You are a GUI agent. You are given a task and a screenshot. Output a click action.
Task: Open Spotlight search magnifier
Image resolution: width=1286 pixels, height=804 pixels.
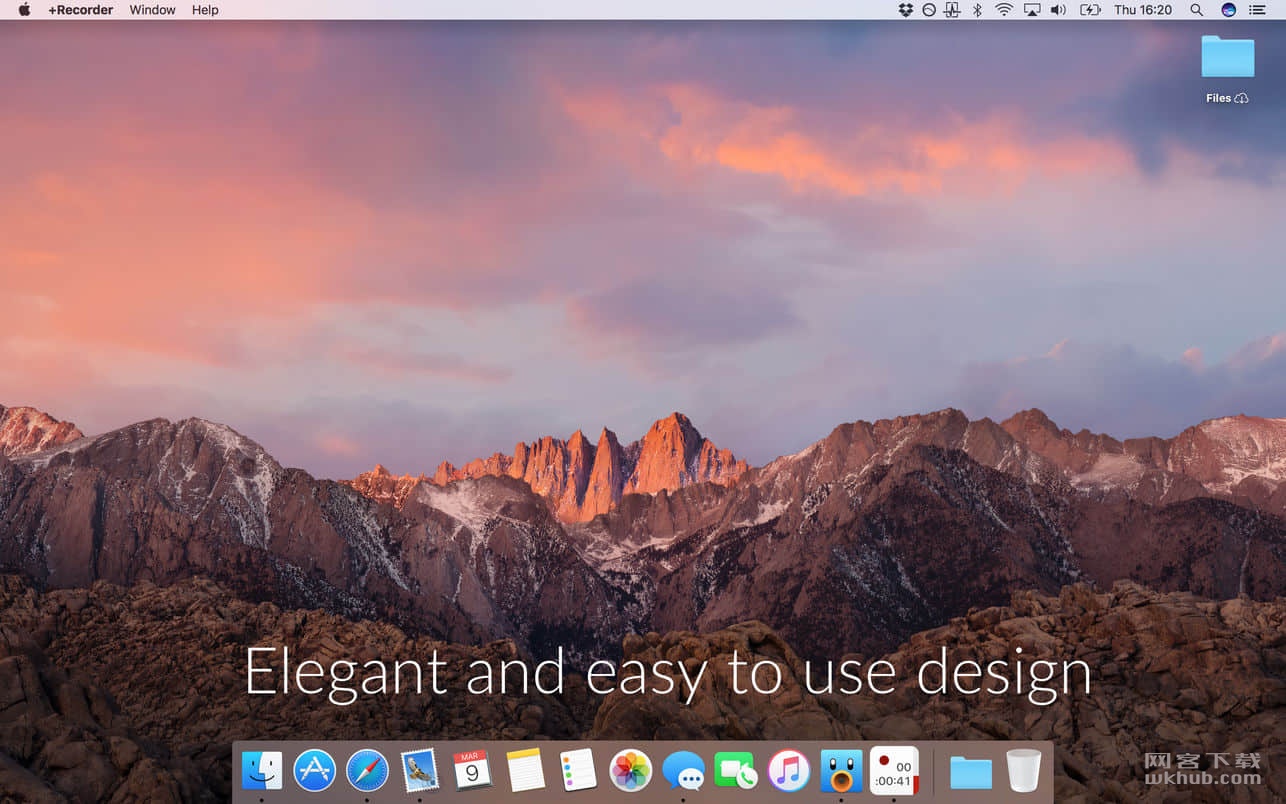(x=1196, y=10)
